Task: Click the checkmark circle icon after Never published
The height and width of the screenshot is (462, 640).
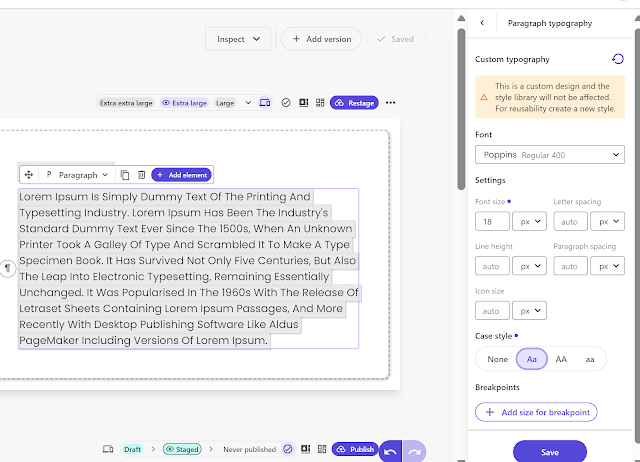Action: tap(288, 449)
